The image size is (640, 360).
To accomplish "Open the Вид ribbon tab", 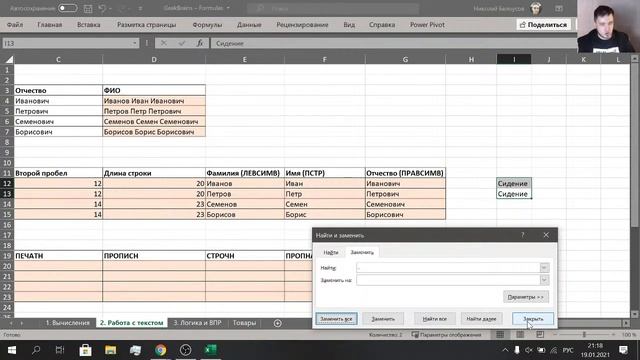I will (x=349, y=25).
